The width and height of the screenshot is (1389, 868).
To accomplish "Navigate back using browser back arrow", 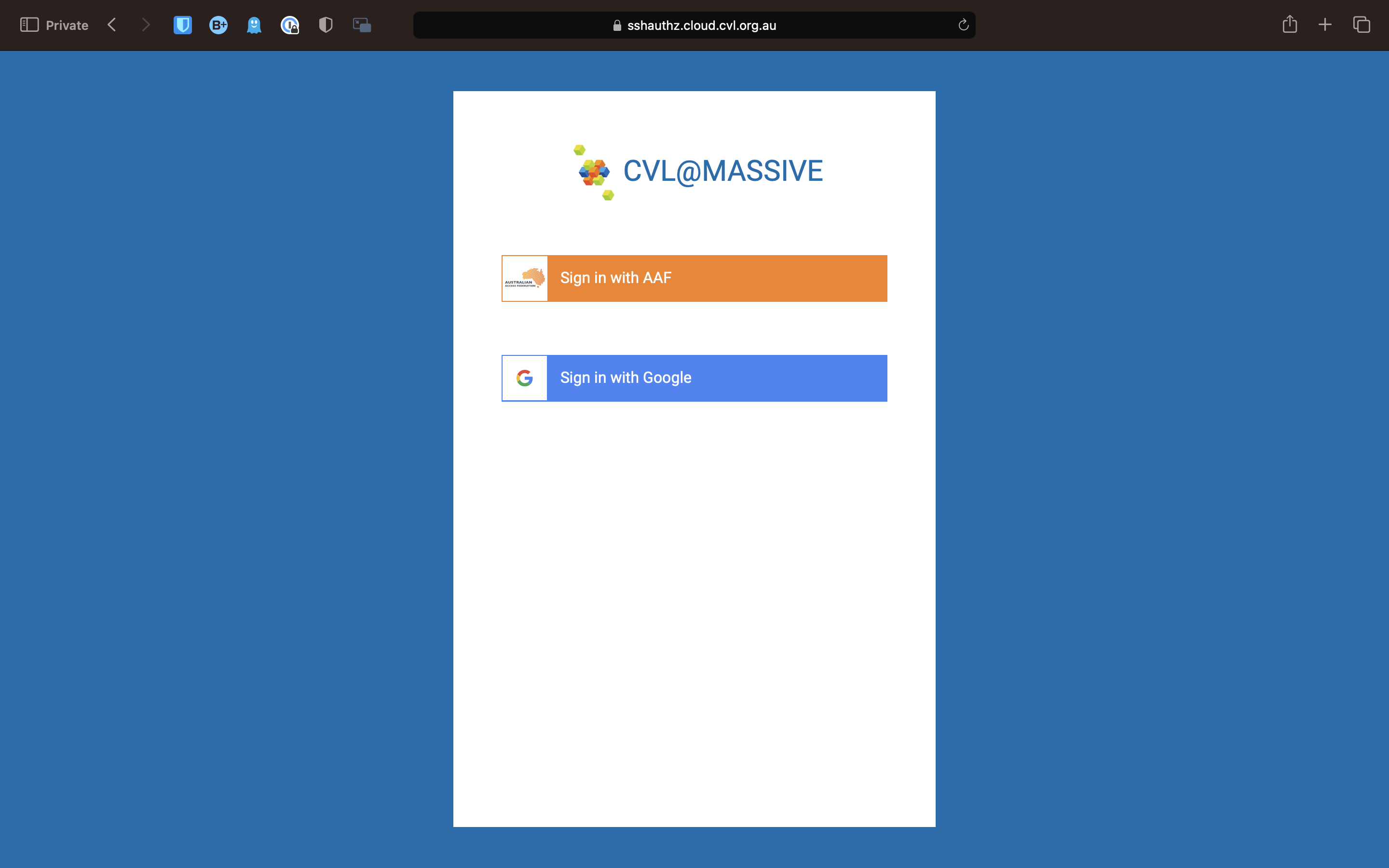I will click(x=112, y=25).
